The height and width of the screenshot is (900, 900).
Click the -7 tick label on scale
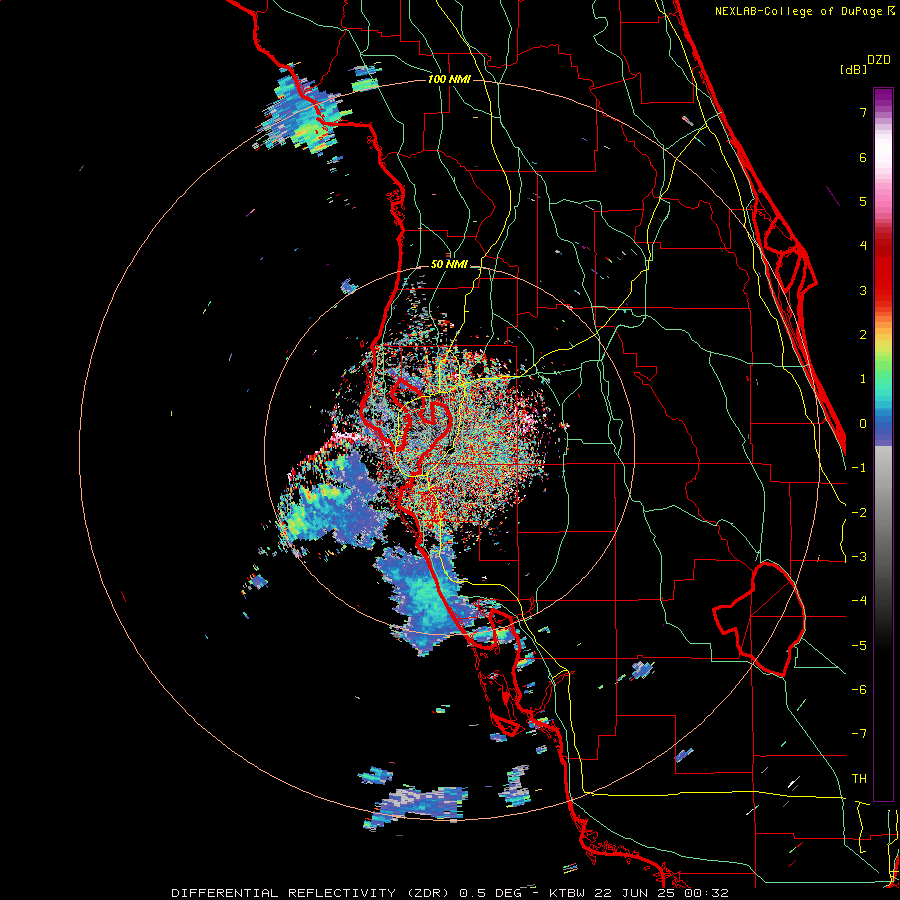(859, 734)
